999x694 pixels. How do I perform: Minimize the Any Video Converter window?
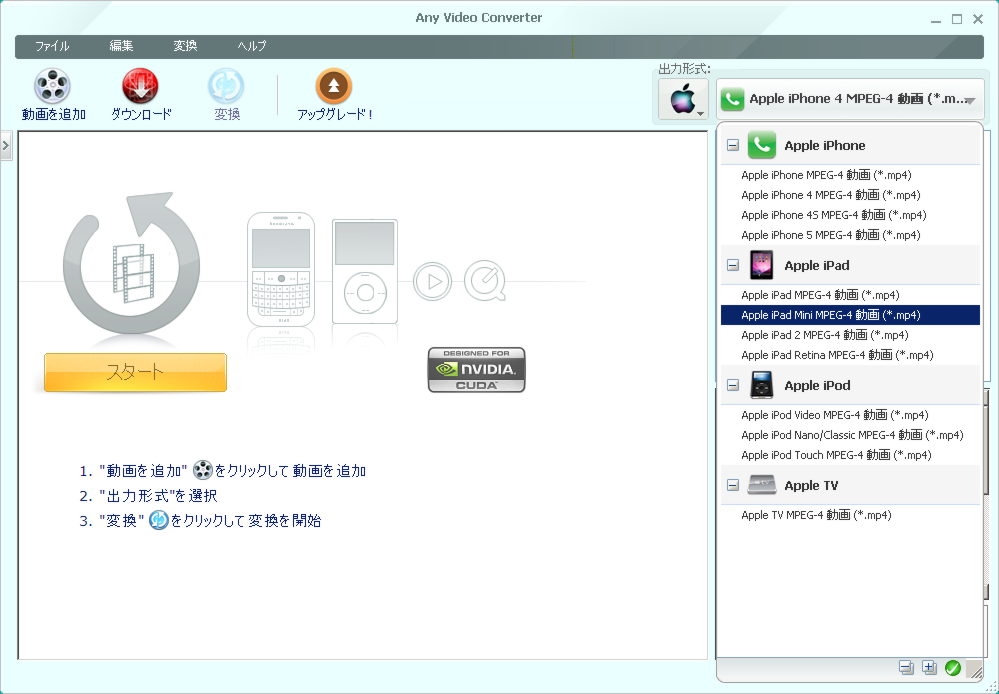click(x=935, y=20)
